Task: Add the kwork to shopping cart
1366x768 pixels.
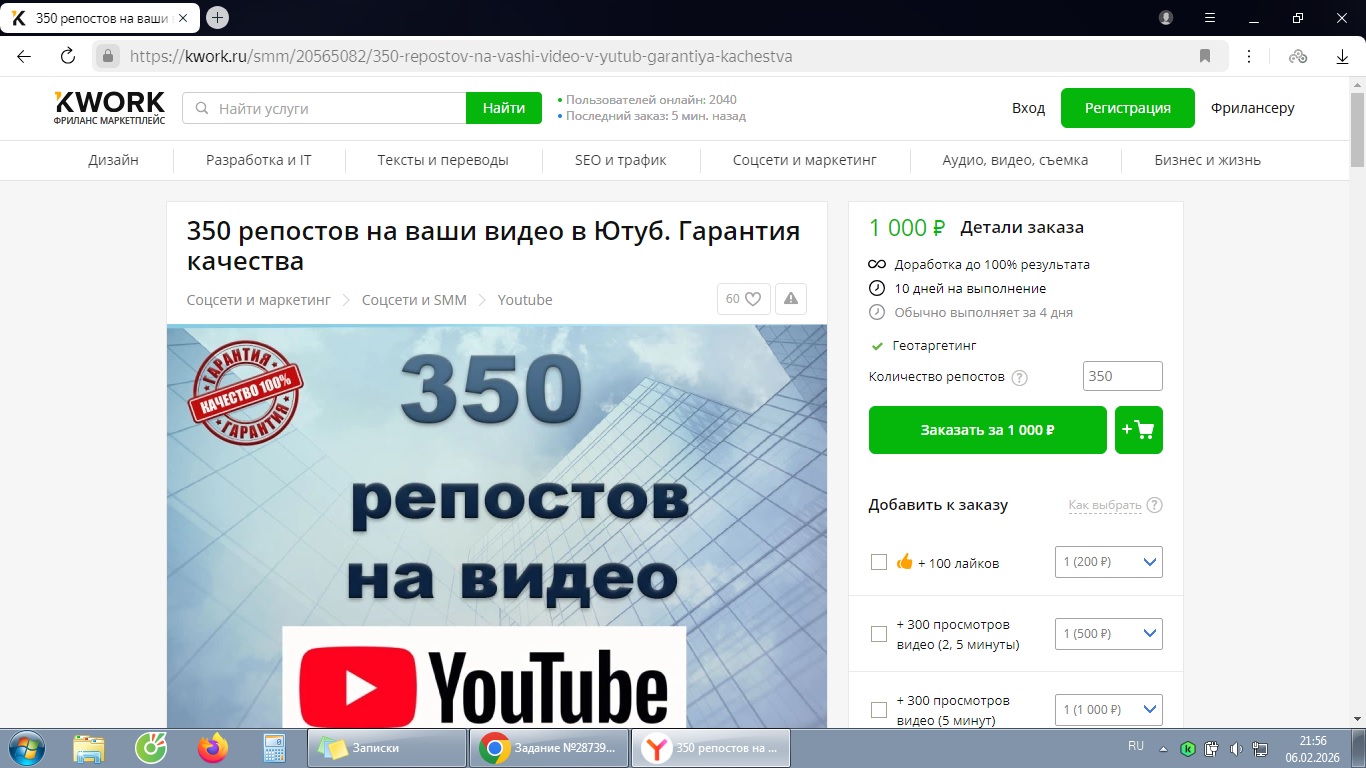Action: pos(1139,430)
